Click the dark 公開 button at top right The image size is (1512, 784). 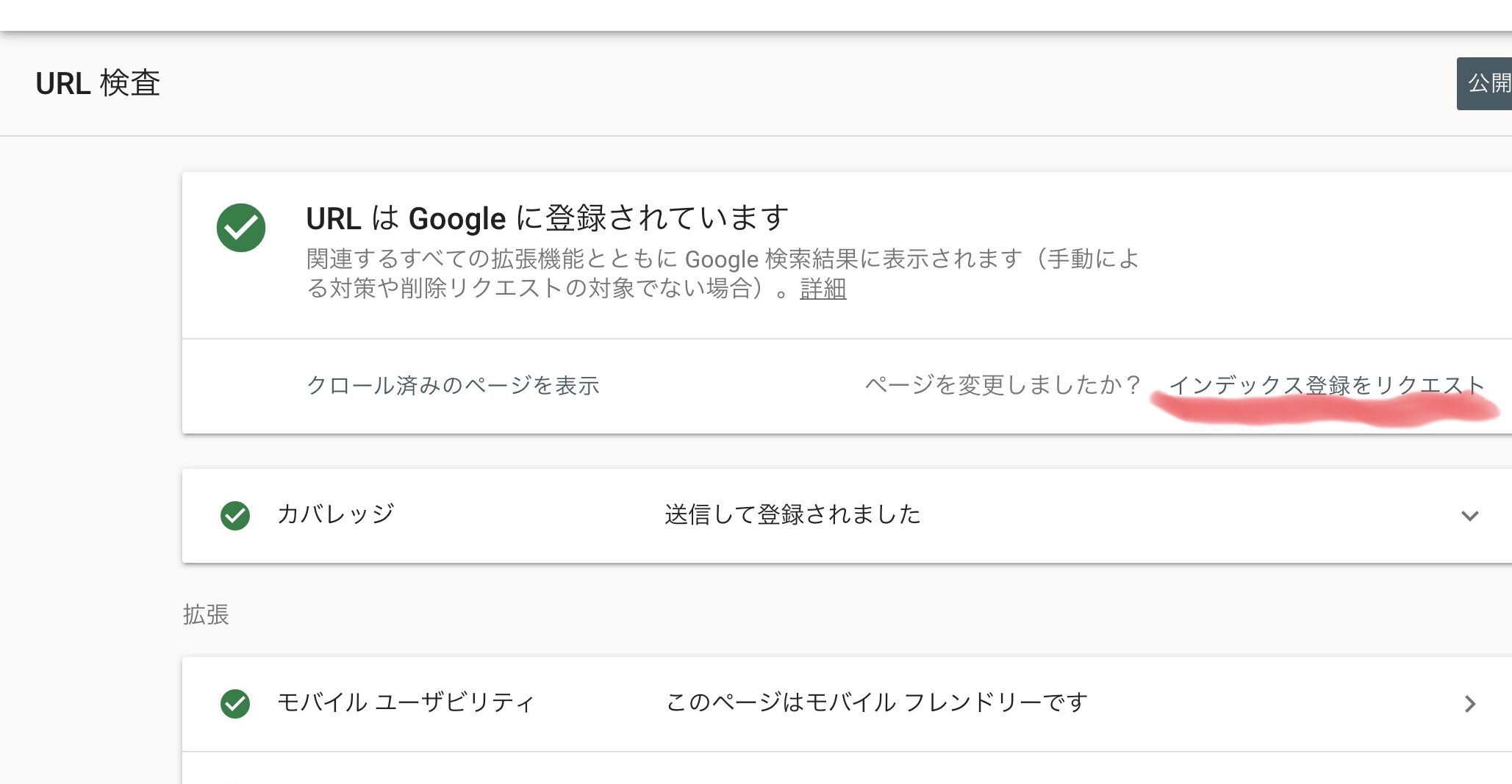click(x=1484, y=84)
